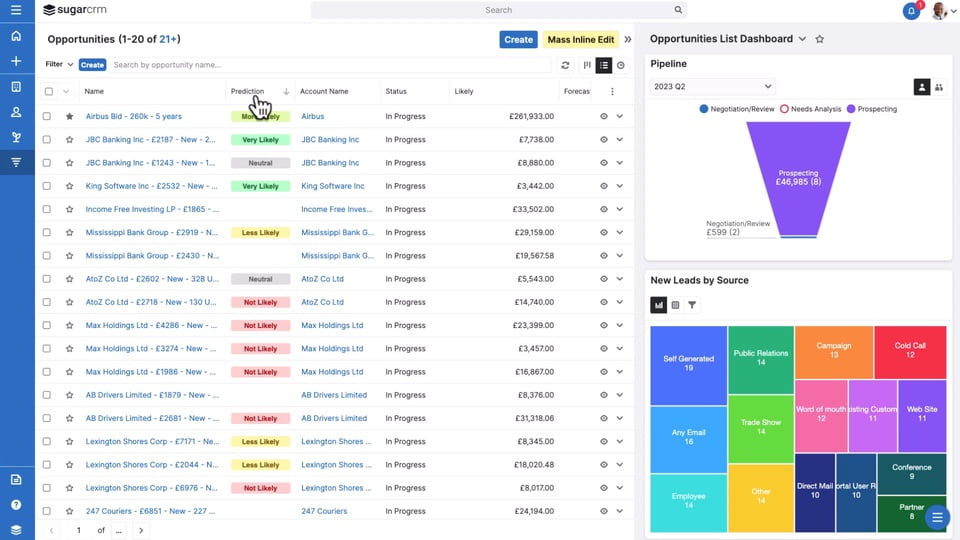This screenshot has width=960, height=540.
Task: Favorite the Opportunities List Dashboard star
Action: [x=819, y=39]
